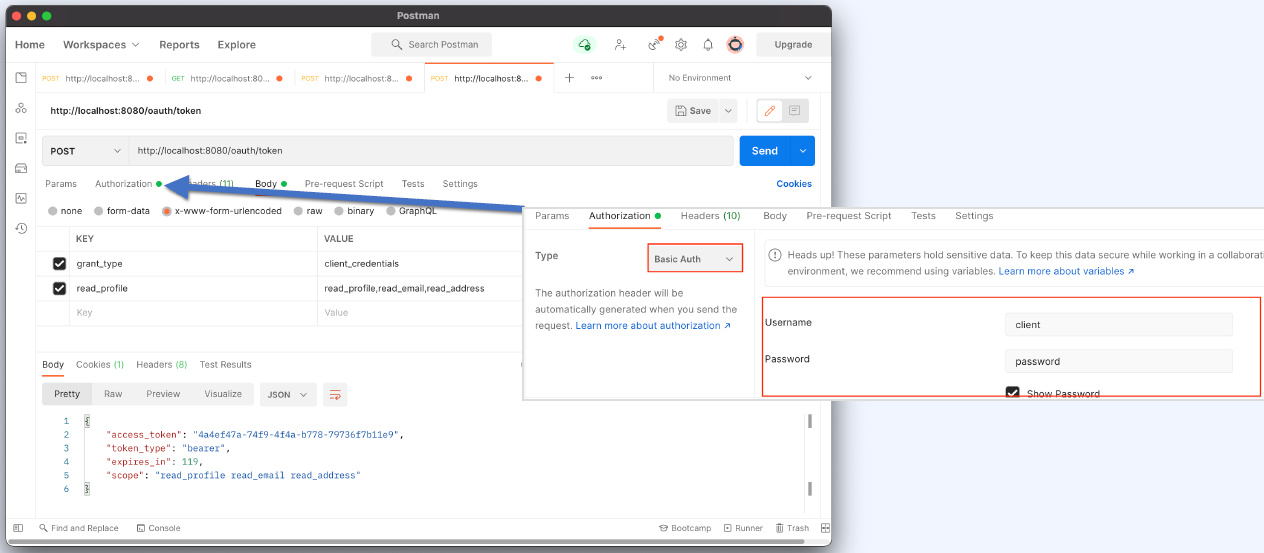This screenshot has height=553, width=1264.
Task: Click the blue Send button
Action: 764,151
